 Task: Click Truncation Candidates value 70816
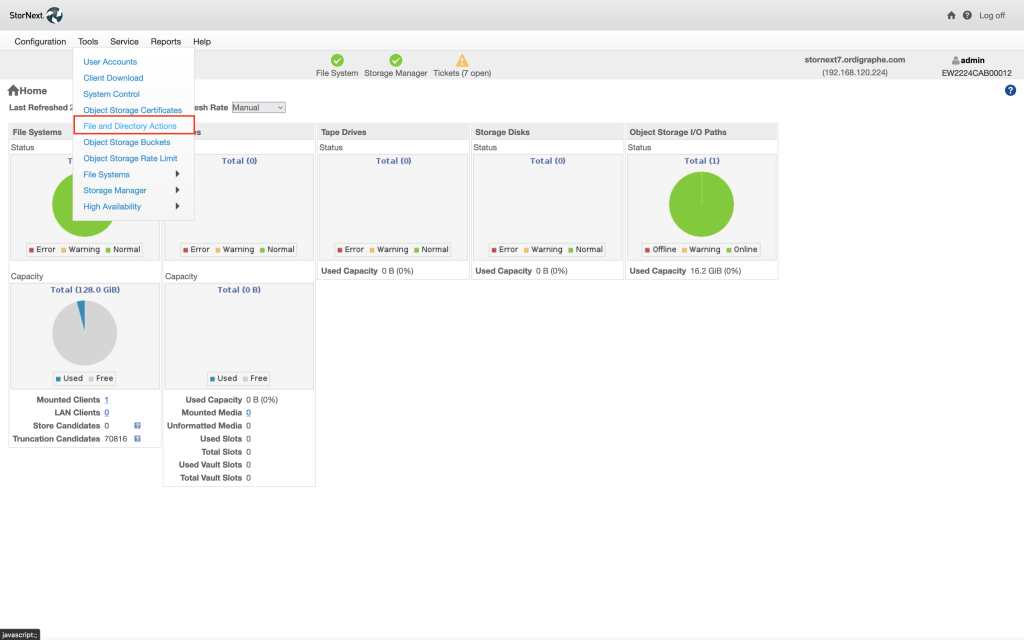[116, 439]
